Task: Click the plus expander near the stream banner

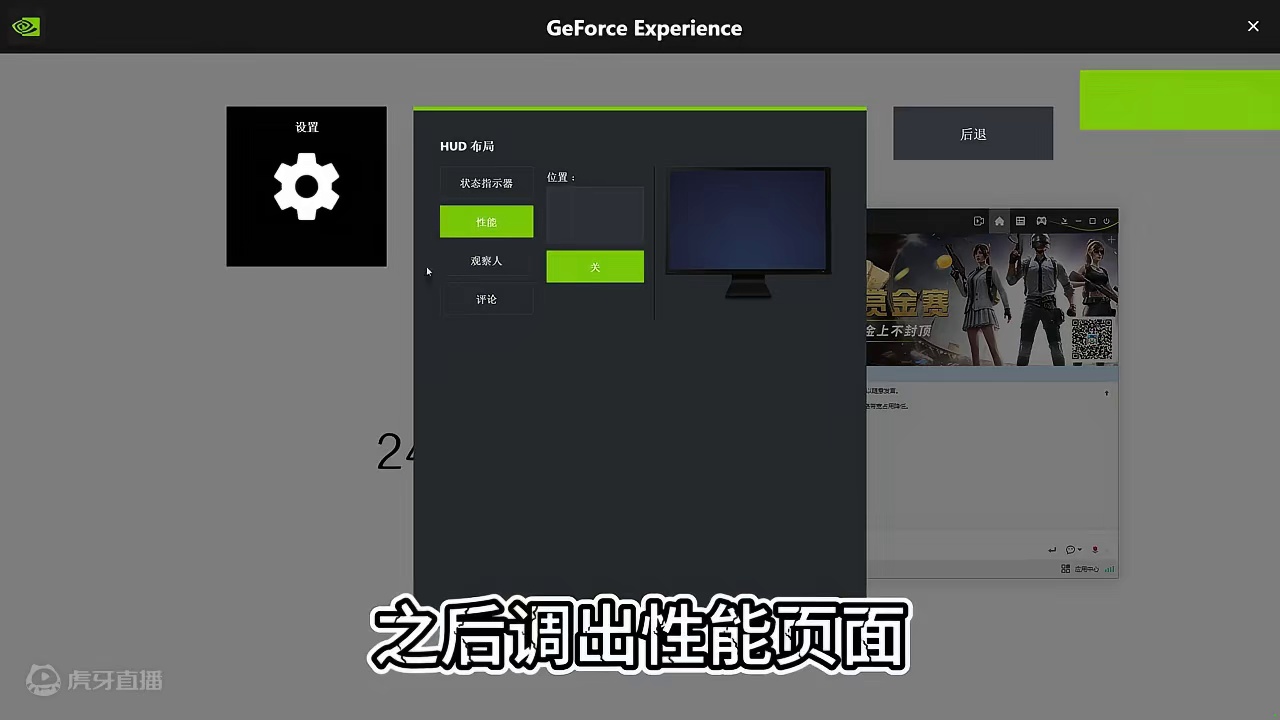Action: 1111,241
